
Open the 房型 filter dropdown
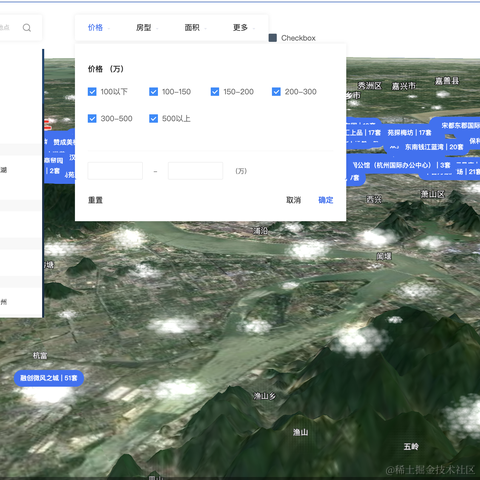point(147,28)
